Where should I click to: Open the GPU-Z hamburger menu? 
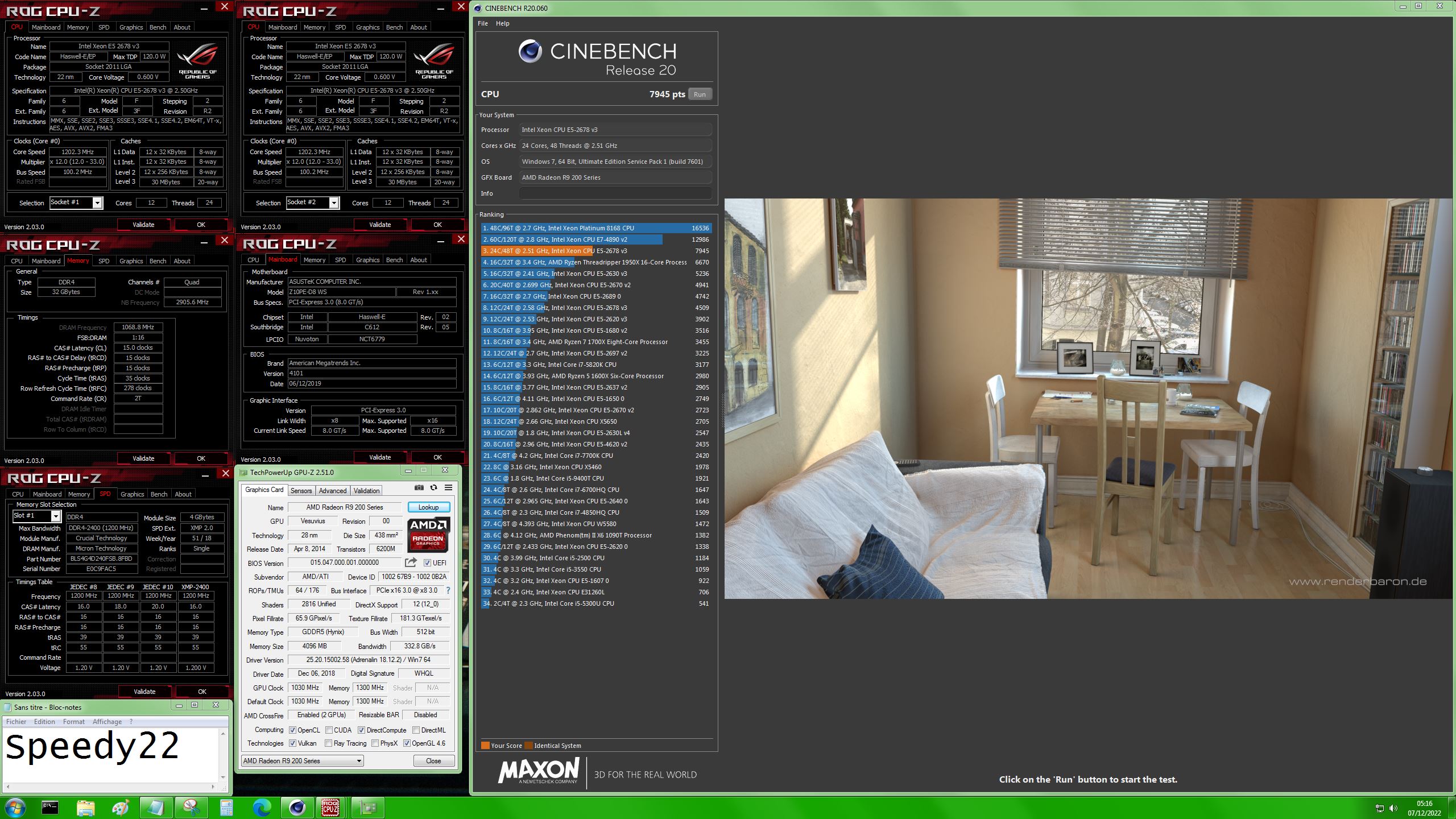click(448, 487)
